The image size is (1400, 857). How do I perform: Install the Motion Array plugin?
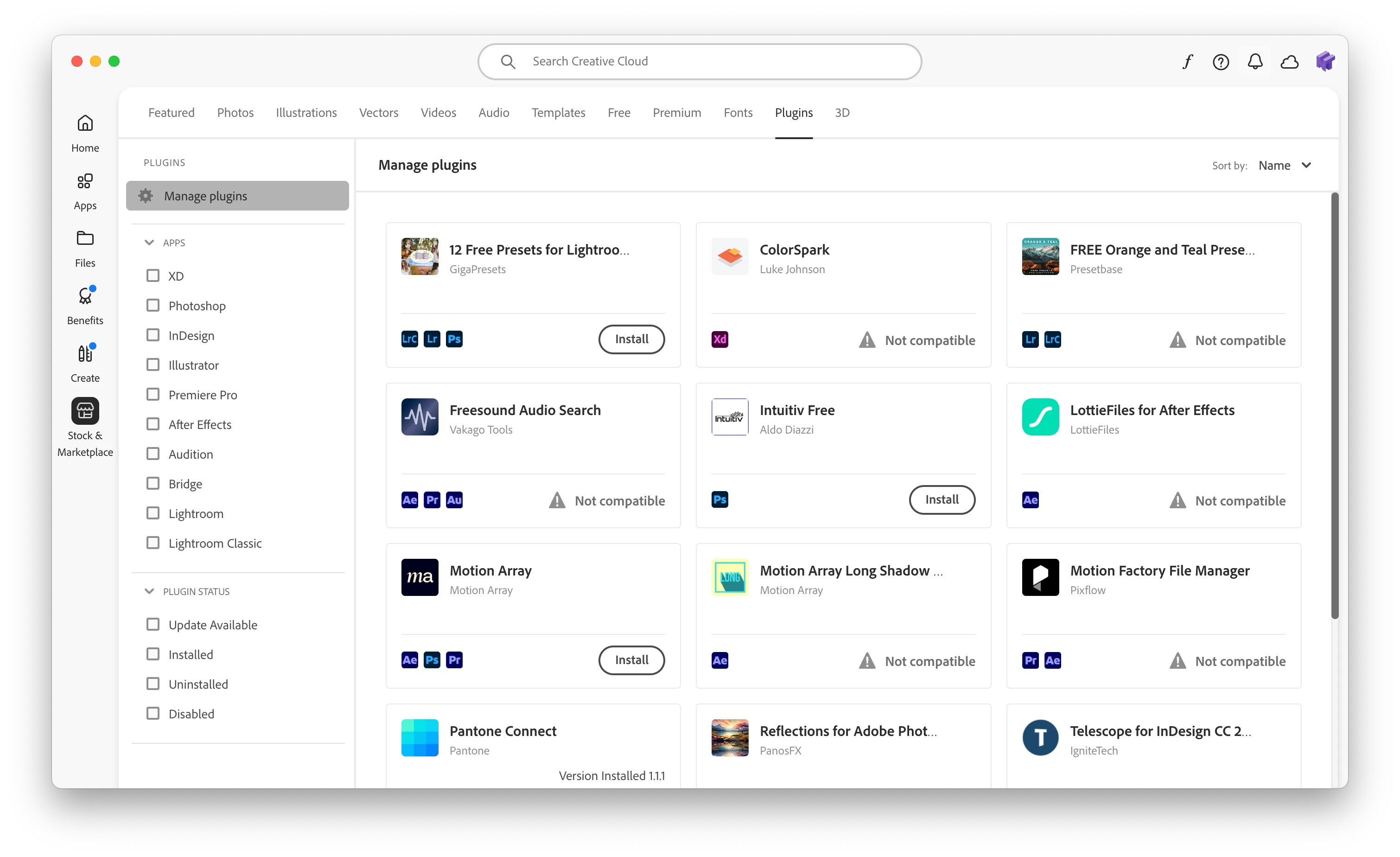click(x=631, y=660)
